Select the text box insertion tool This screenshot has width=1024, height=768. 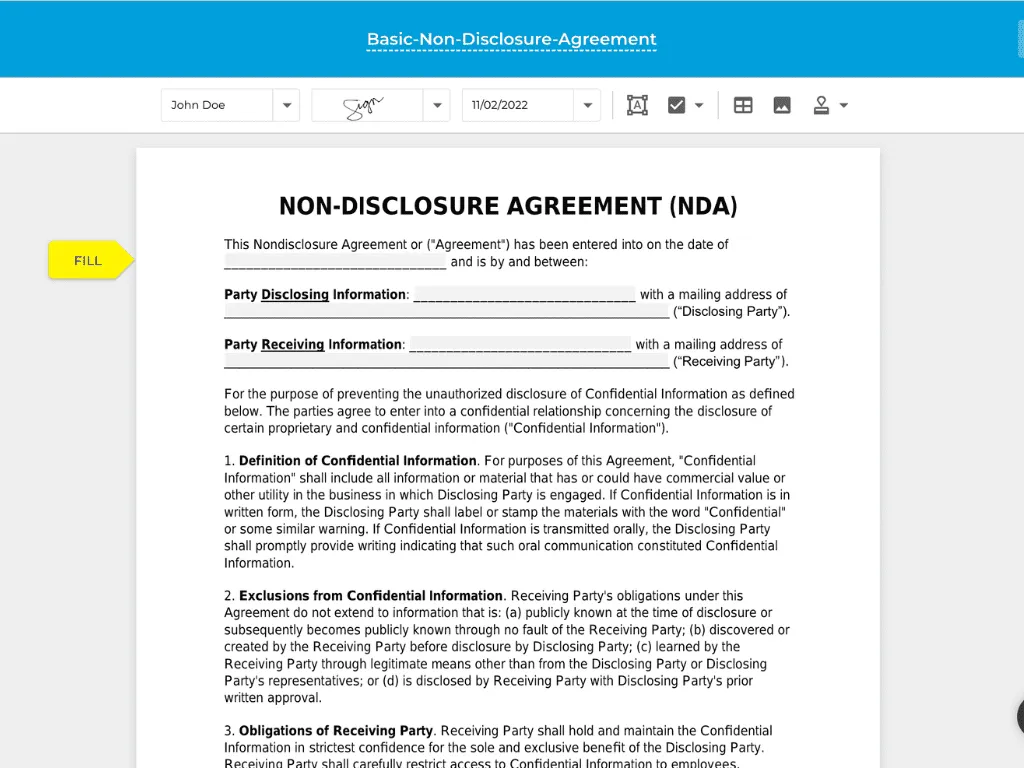(636, 104)
